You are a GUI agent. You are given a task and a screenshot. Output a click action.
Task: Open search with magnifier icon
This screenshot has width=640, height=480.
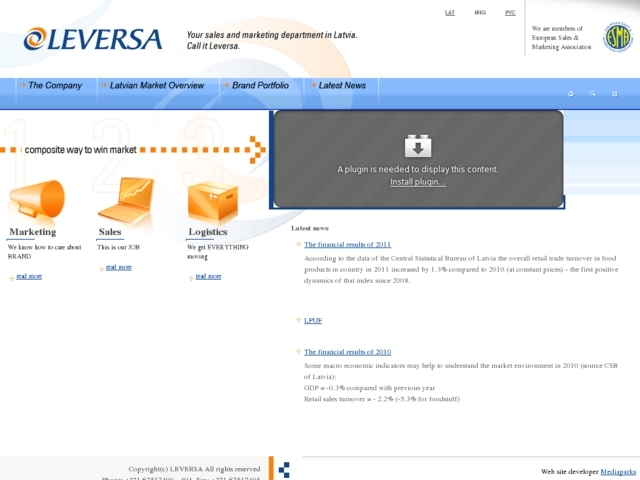click(x=593, y=94)
